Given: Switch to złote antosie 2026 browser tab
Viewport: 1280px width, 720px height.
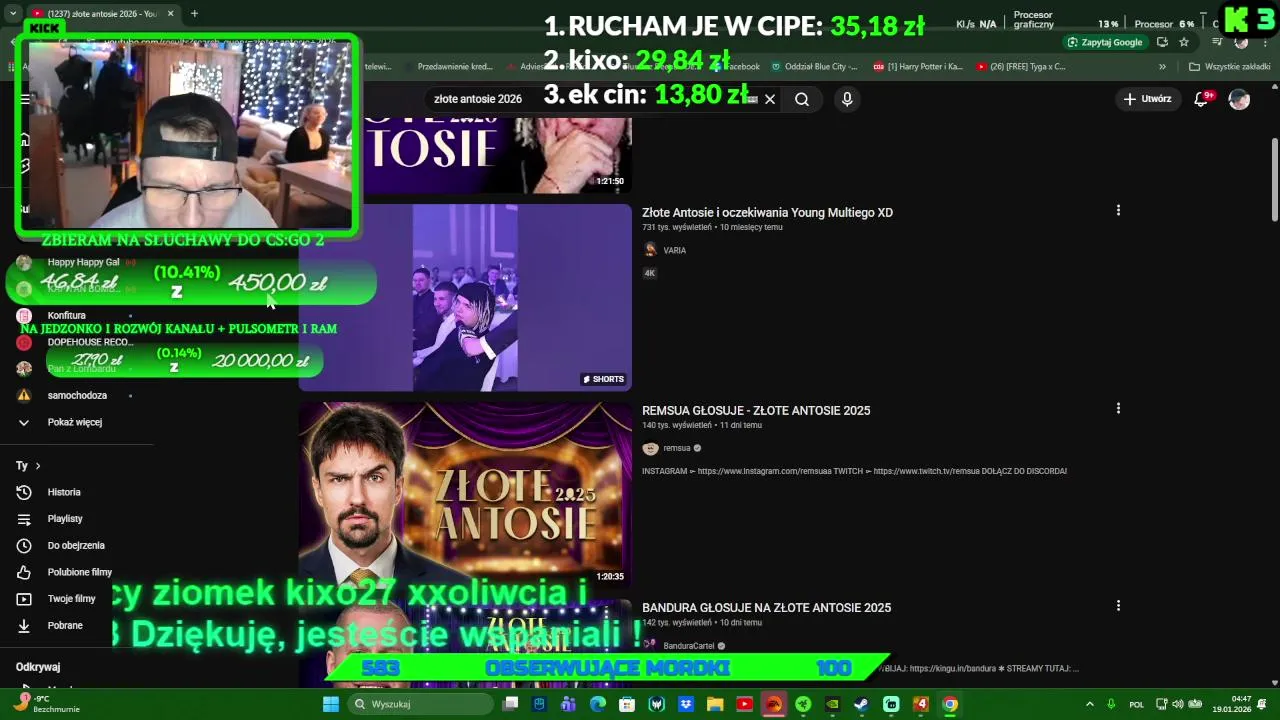Looking at the screenshot, I should point(103,14).
